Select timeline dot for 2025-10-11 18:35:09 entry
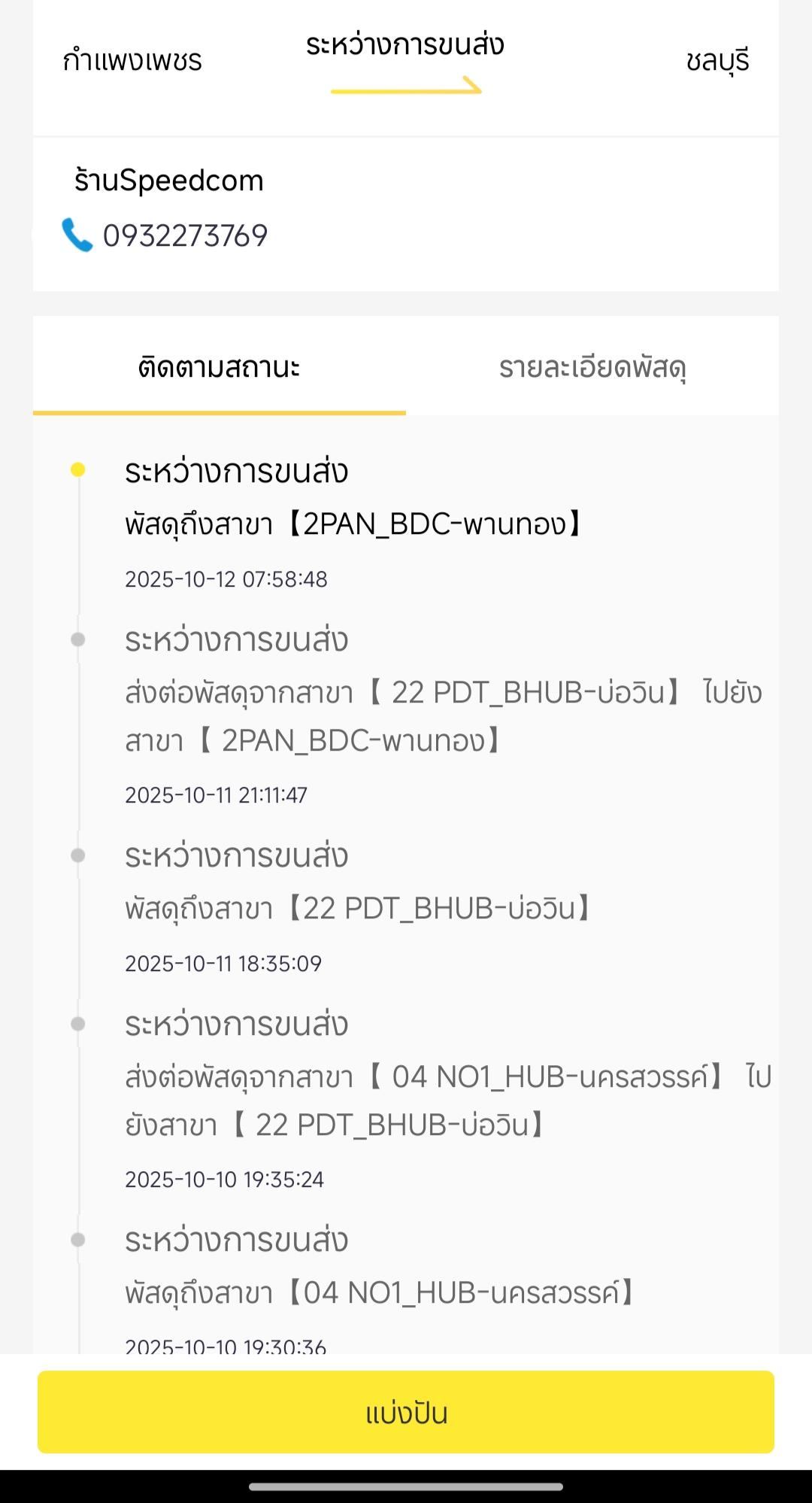Viewport: 812px width, 1503px height. click(77, 855)
